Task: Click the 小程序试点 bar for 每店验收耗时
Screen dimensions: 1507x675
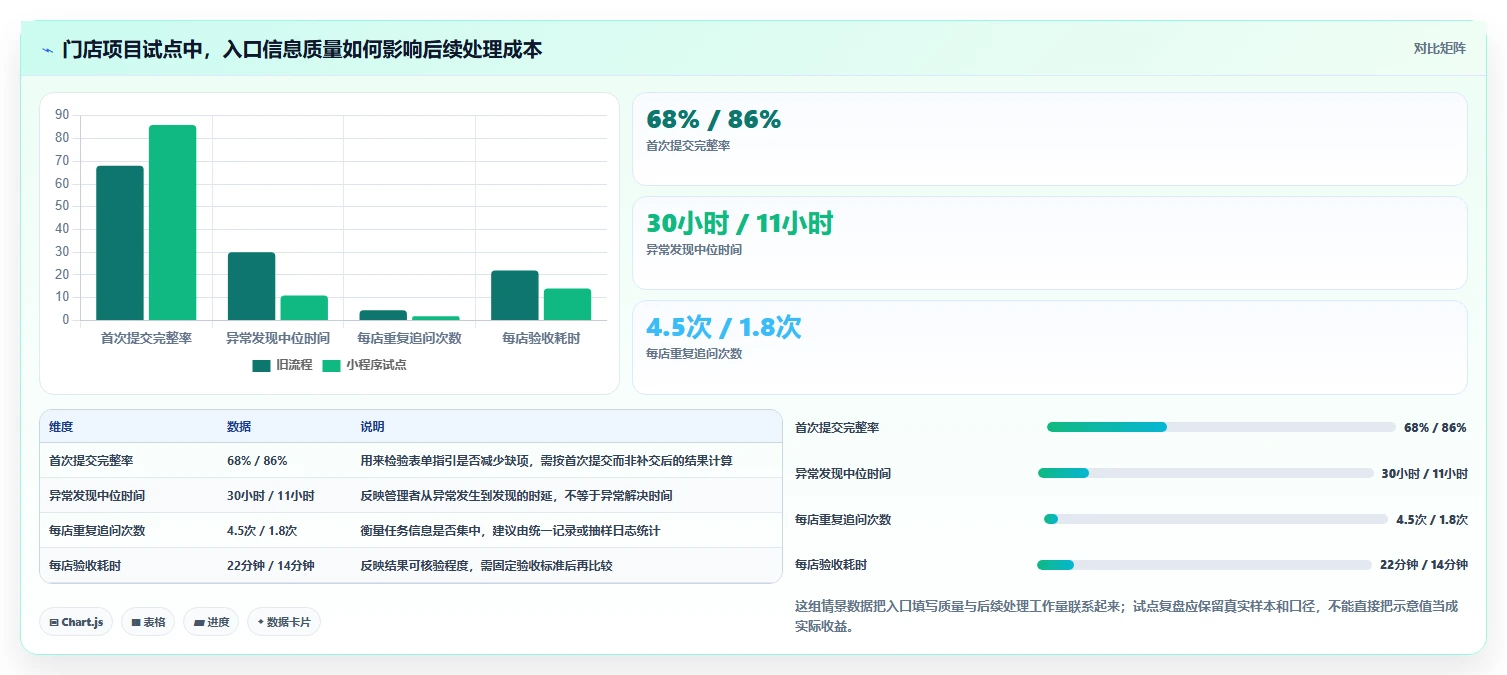Action: click(x=567, y=305)
